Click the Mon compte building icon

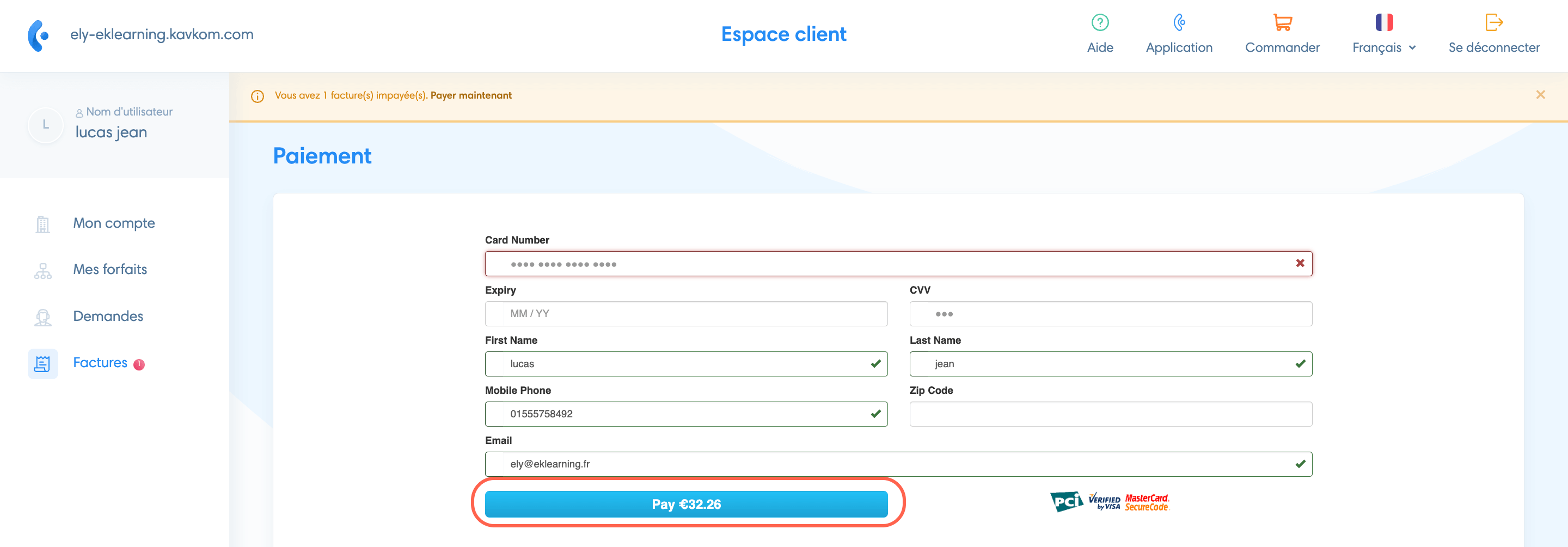(42, 223)
